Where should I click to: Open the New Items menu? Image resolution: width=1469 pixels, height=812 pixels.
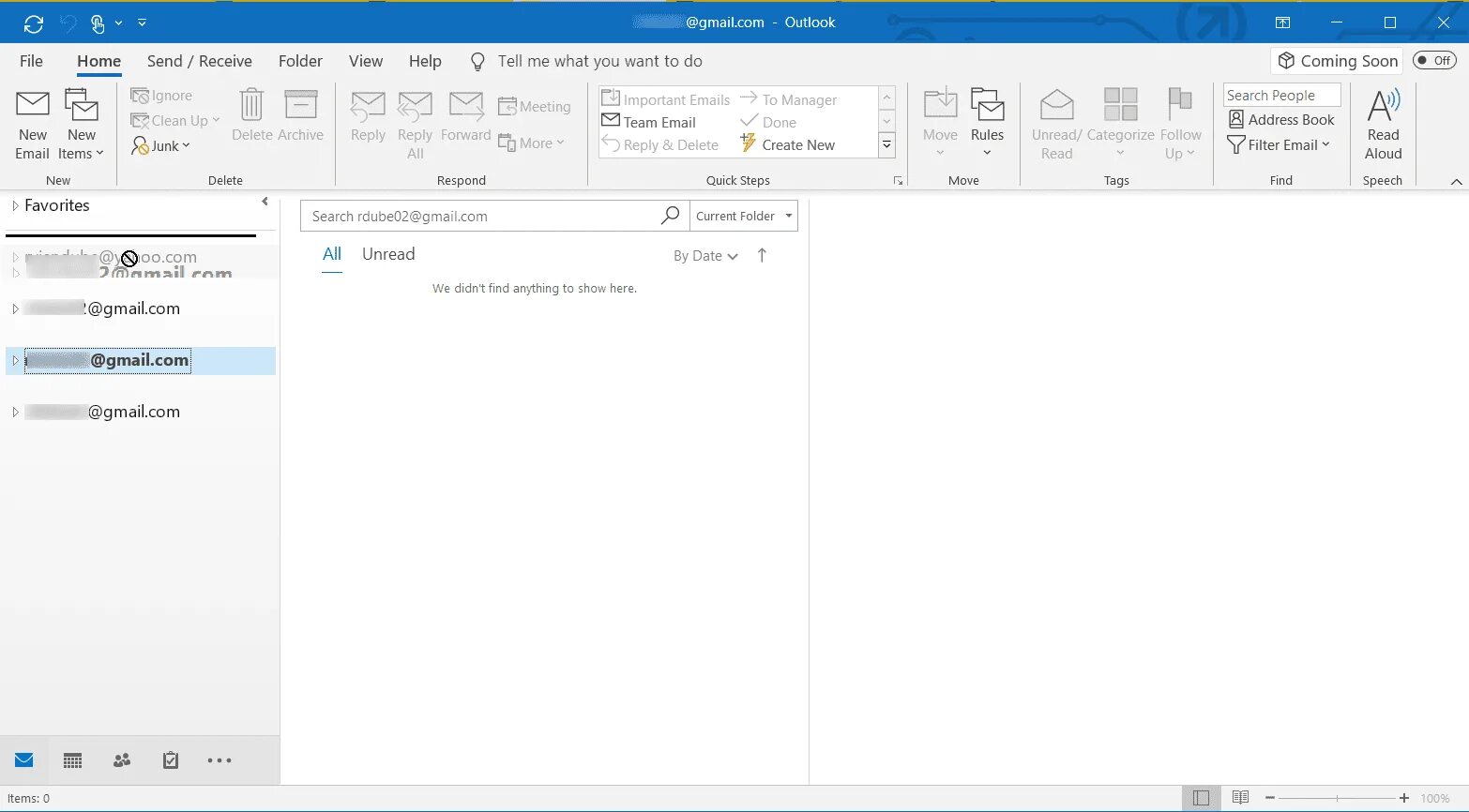(81, 125)
